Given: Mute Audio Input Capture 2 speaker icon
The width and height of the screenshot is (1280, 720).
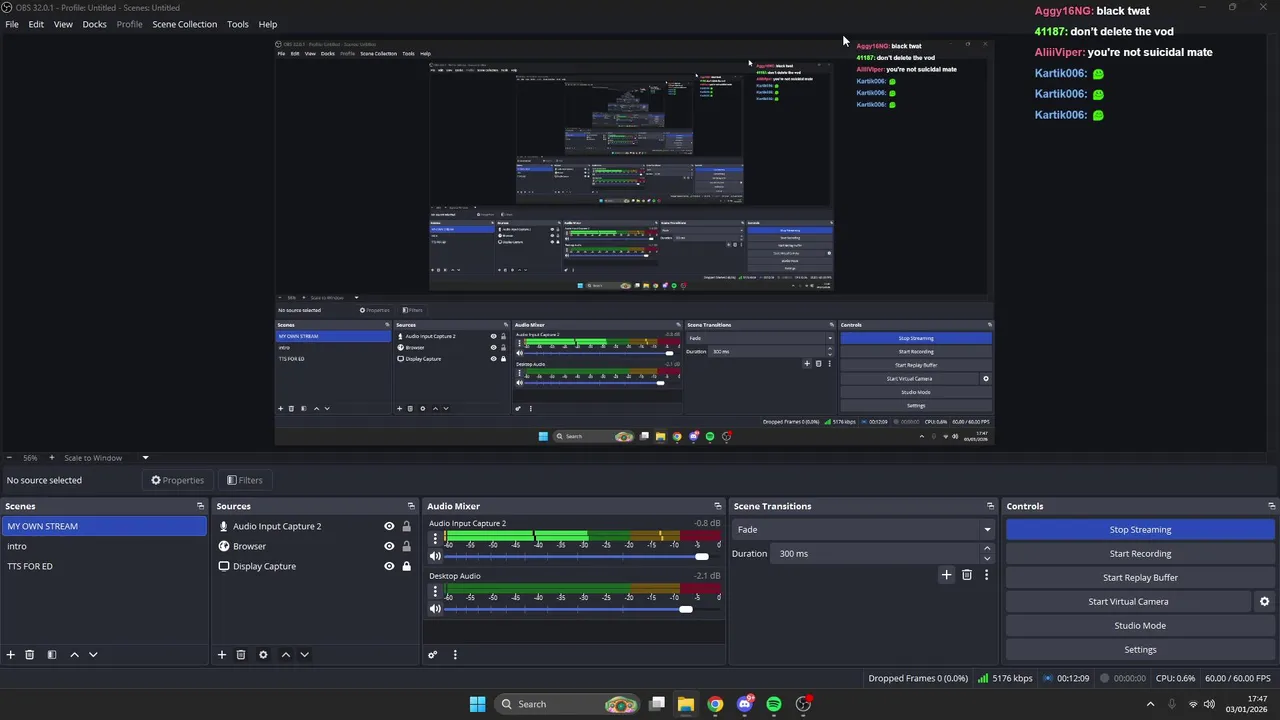Looking at the screenshot, I should coord(435,556).
